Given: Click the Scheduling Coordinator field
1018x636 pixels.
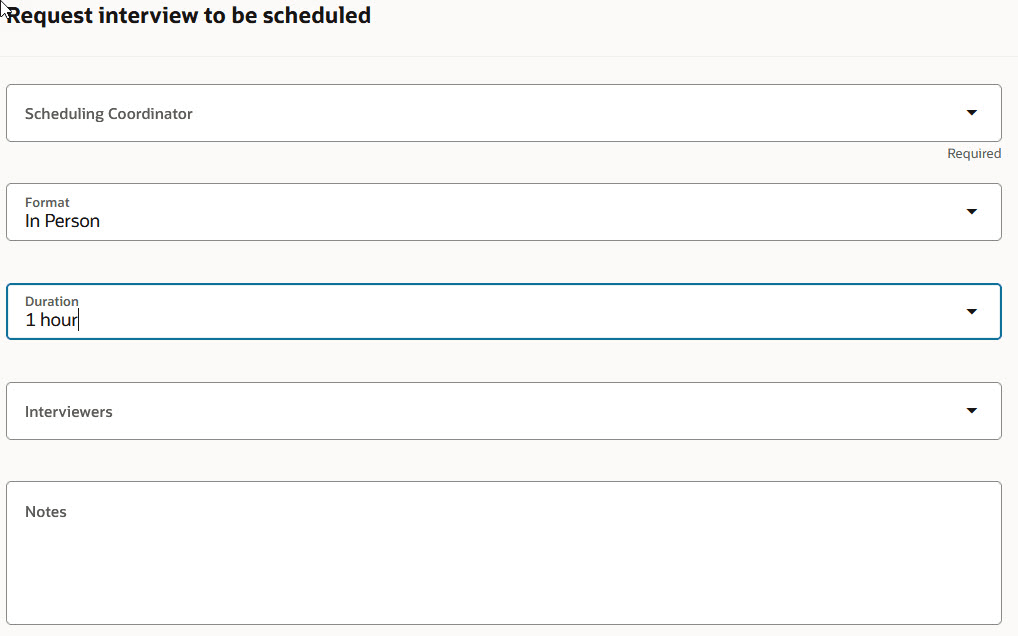Looking at the screenshot, I should [x=400, y=113].
